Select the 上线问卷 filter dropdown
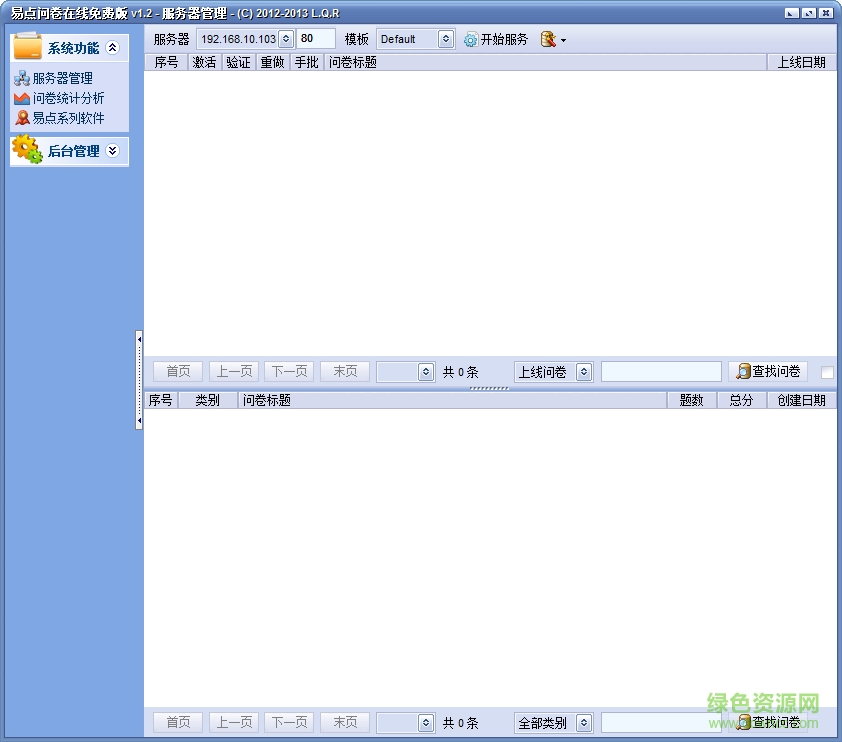This screenshot has height=742, width=842. click(x=553, y=371)
